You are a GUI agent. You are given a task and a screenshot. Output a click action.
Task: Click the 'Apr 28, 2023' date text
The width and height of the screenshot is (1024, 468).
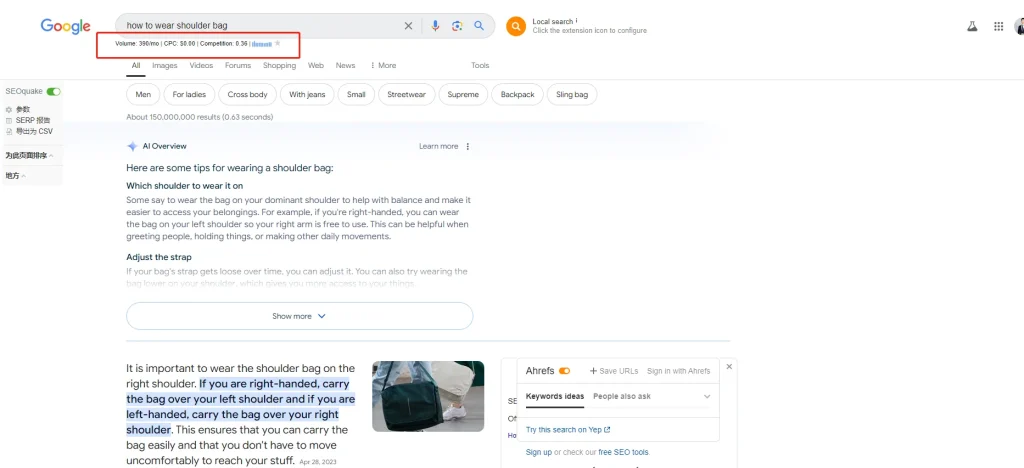(317, 463)
